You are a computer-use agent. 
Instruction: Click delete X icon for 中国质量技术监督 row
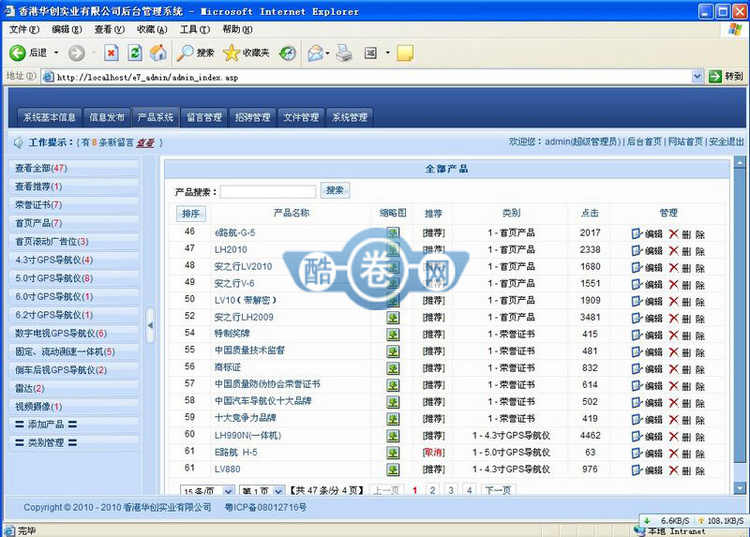click(x=673, y=352)
